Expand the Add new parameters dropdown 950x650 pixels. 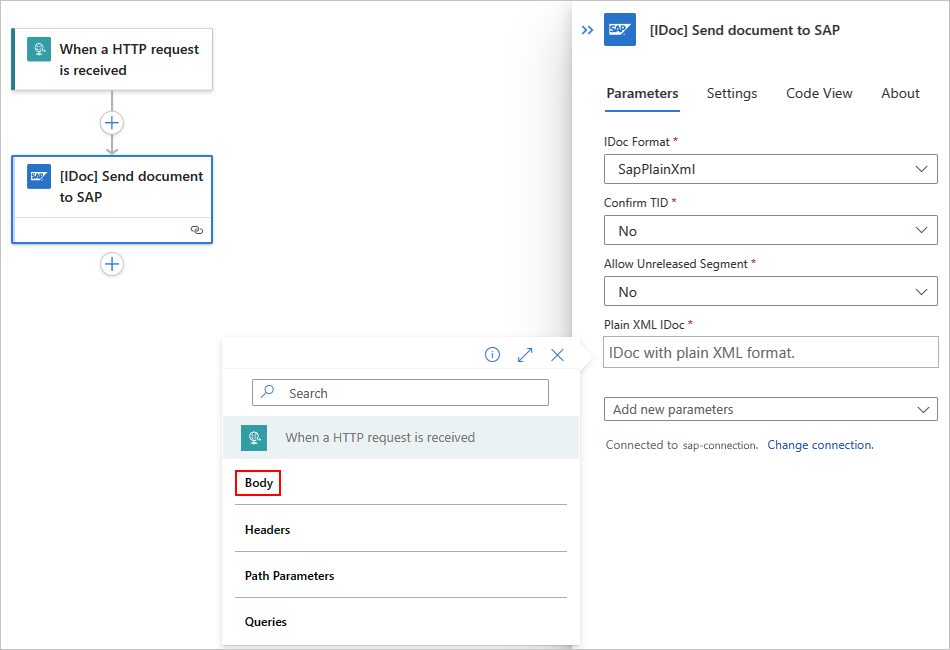click(x=770, y=409)
